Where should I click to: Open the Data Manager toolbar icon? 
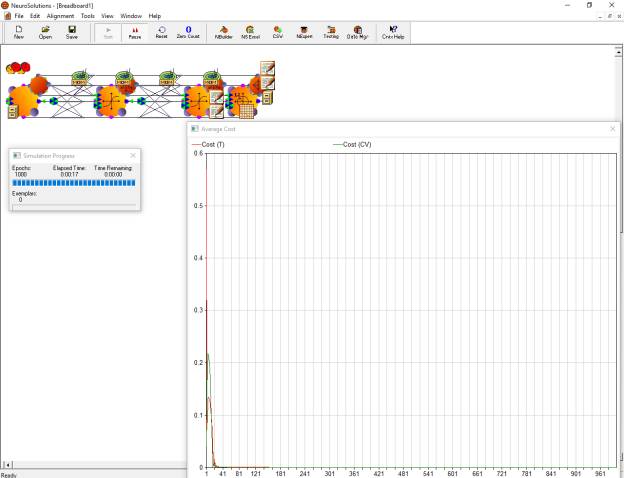tap(357, 32)
